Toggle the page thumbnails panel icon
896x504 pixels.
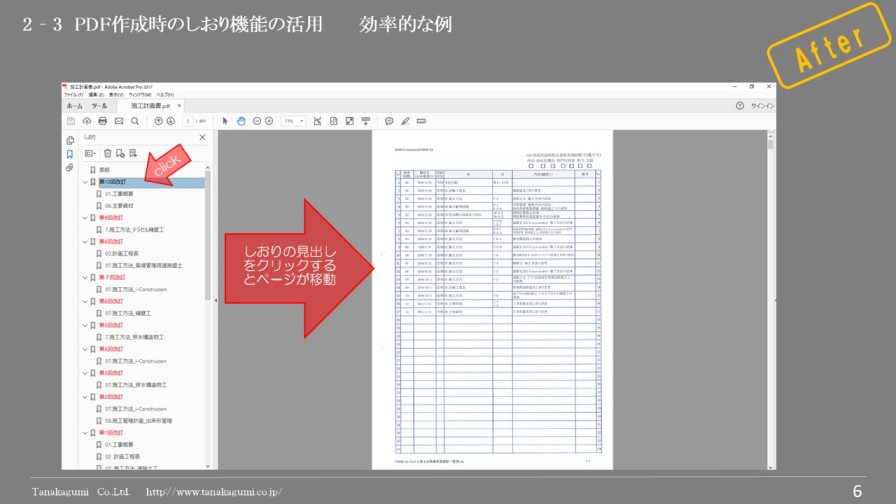coord(70,140)
